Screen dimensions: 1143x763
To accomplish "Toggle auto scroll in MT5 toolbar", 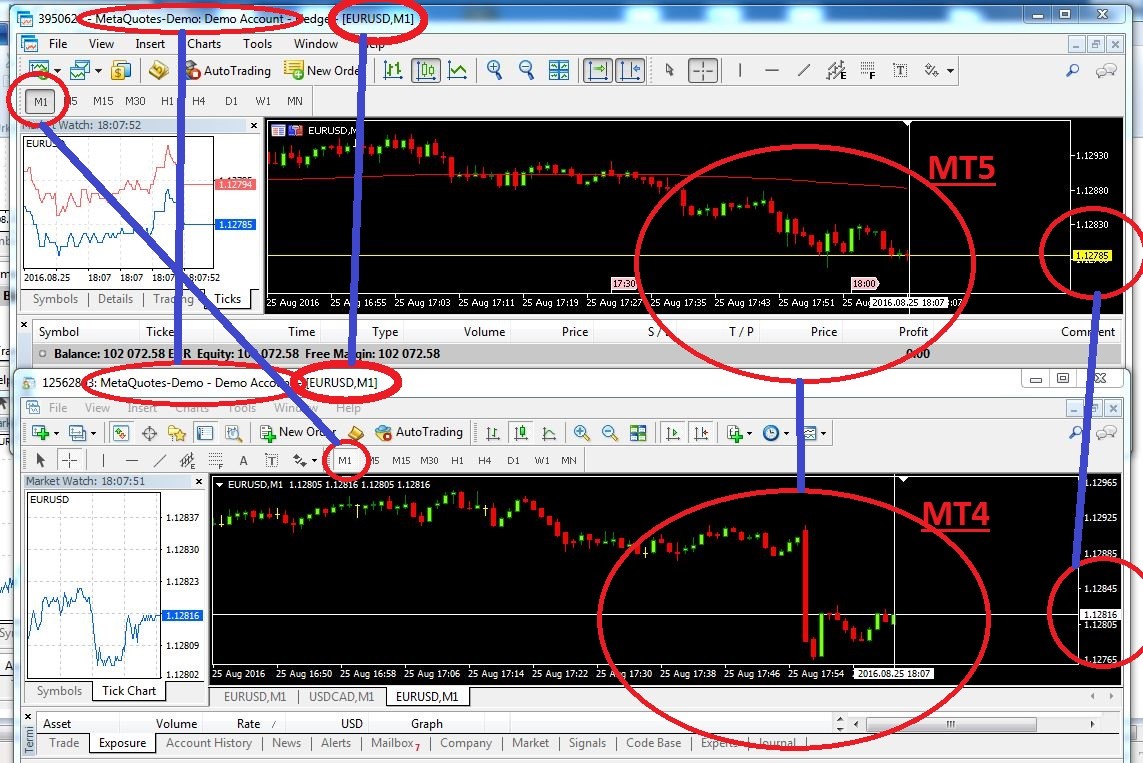I will click(x=598, y=70).
